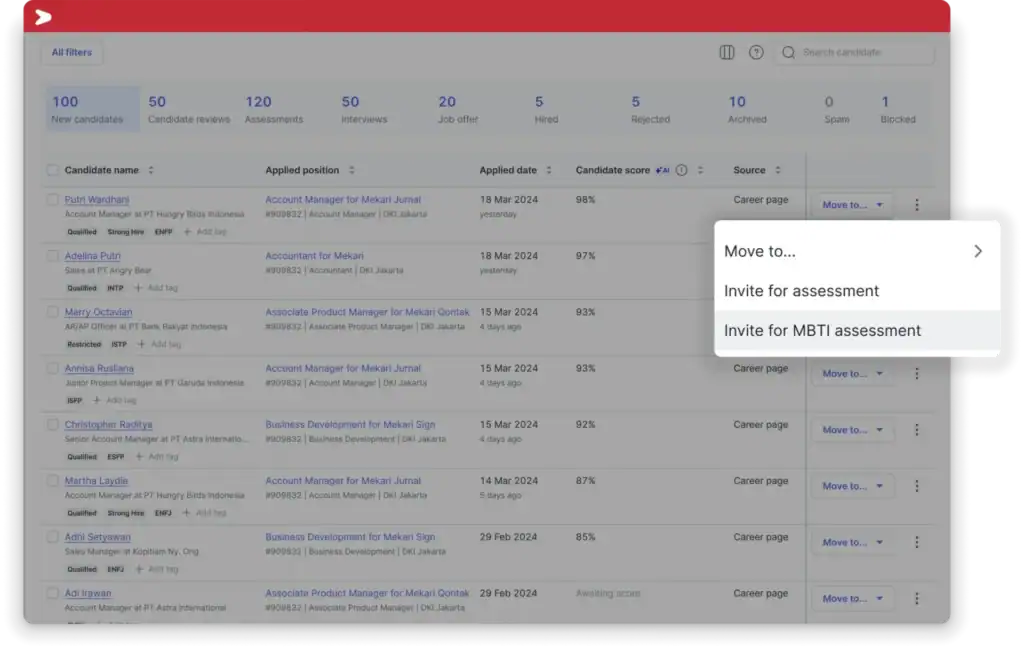This screenshot has width=1024, height=650.
Task: Switch to the Interviews tab
Action: coord(364,109)
